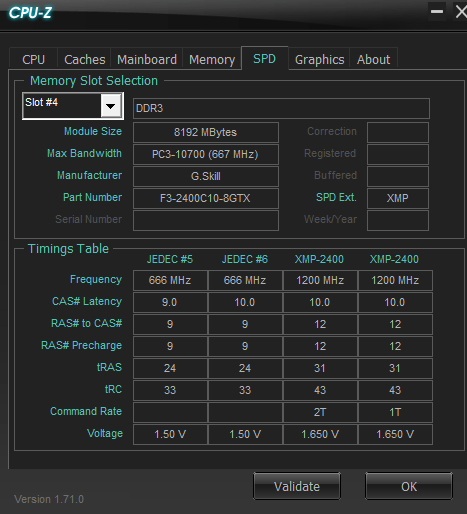Click JEDEC #5 voltage 1.50 V cell
Viewport: 467px width, 514px height.
[x=170, y=434]
